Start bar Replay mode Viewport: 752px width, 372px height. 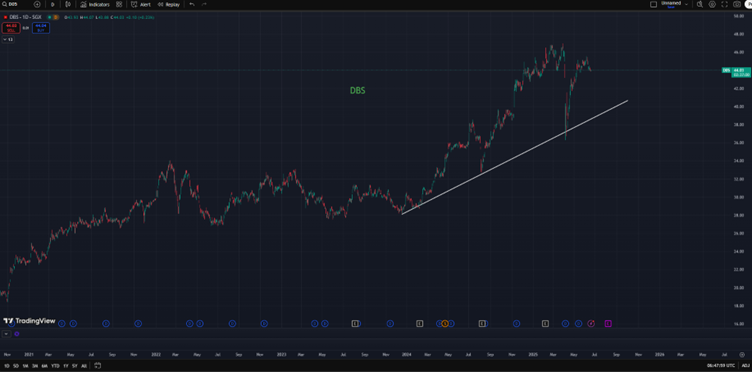point(169,4)
